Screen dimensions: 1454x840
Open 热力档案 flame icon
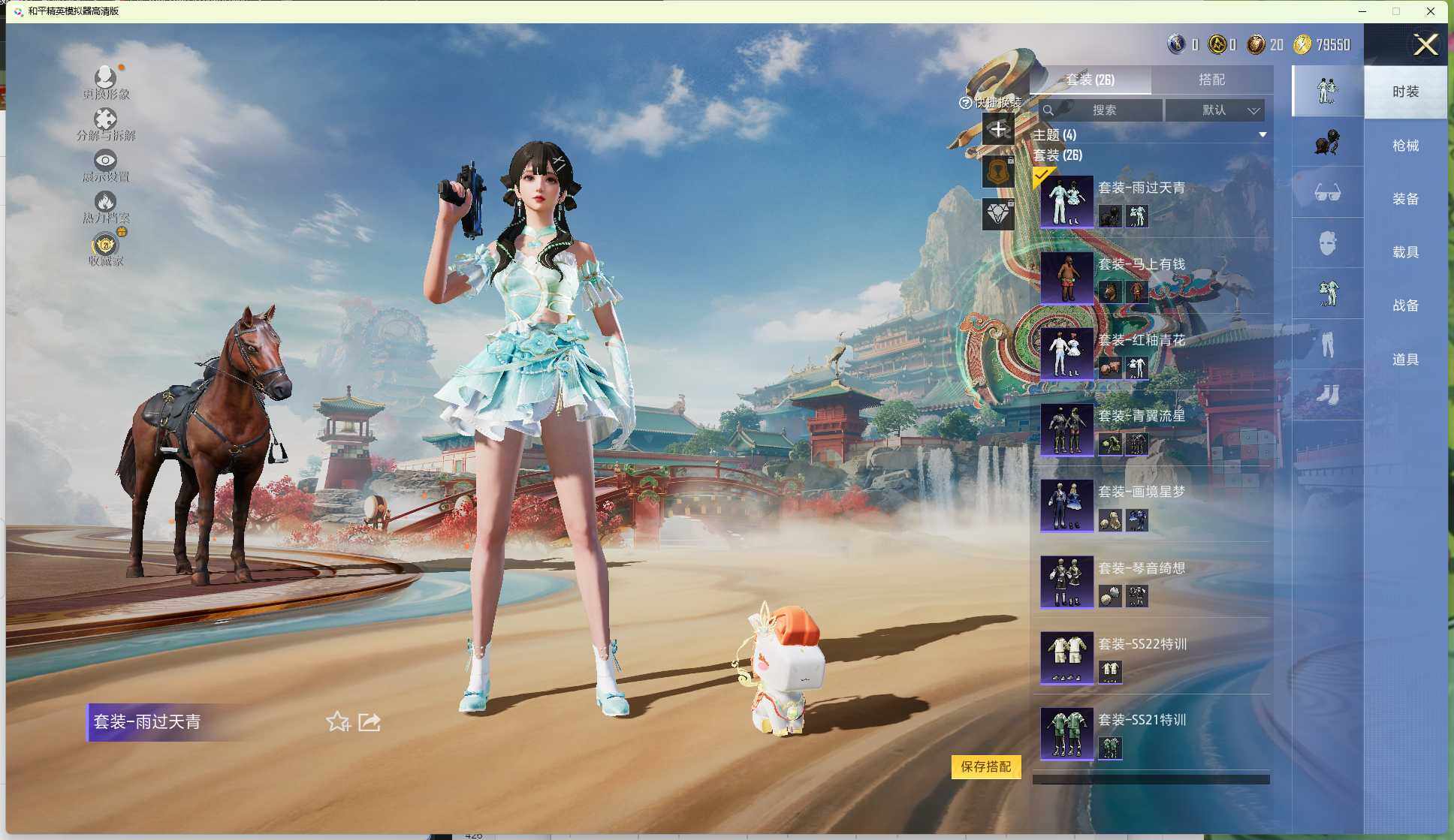pos(105,201)
